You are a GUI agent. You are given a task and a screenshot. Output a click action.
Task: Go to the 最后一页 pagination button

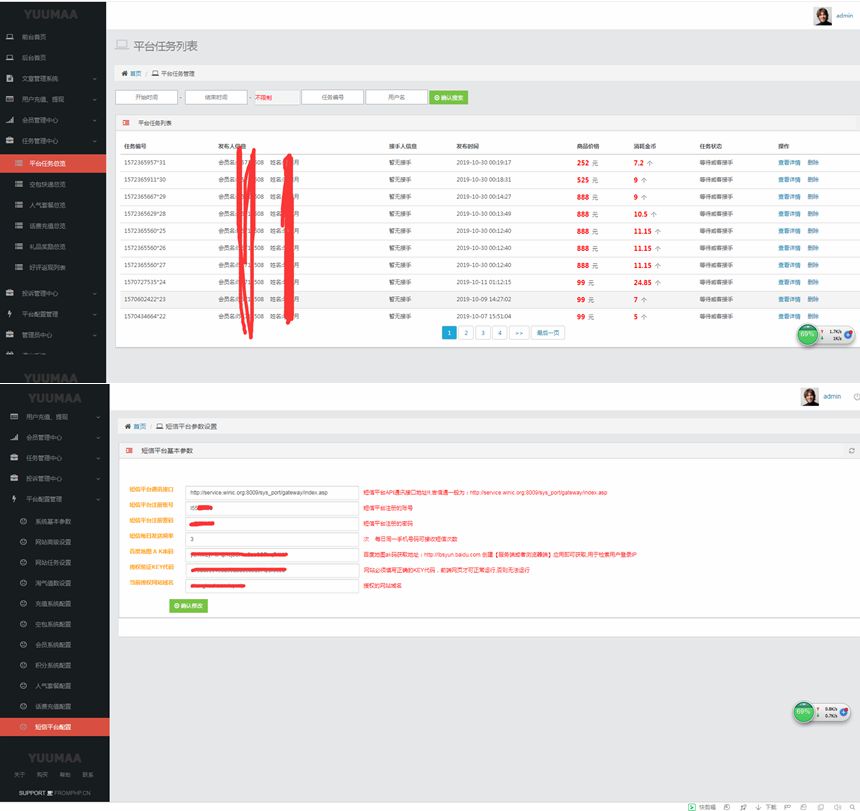click(x=548, y=332)
